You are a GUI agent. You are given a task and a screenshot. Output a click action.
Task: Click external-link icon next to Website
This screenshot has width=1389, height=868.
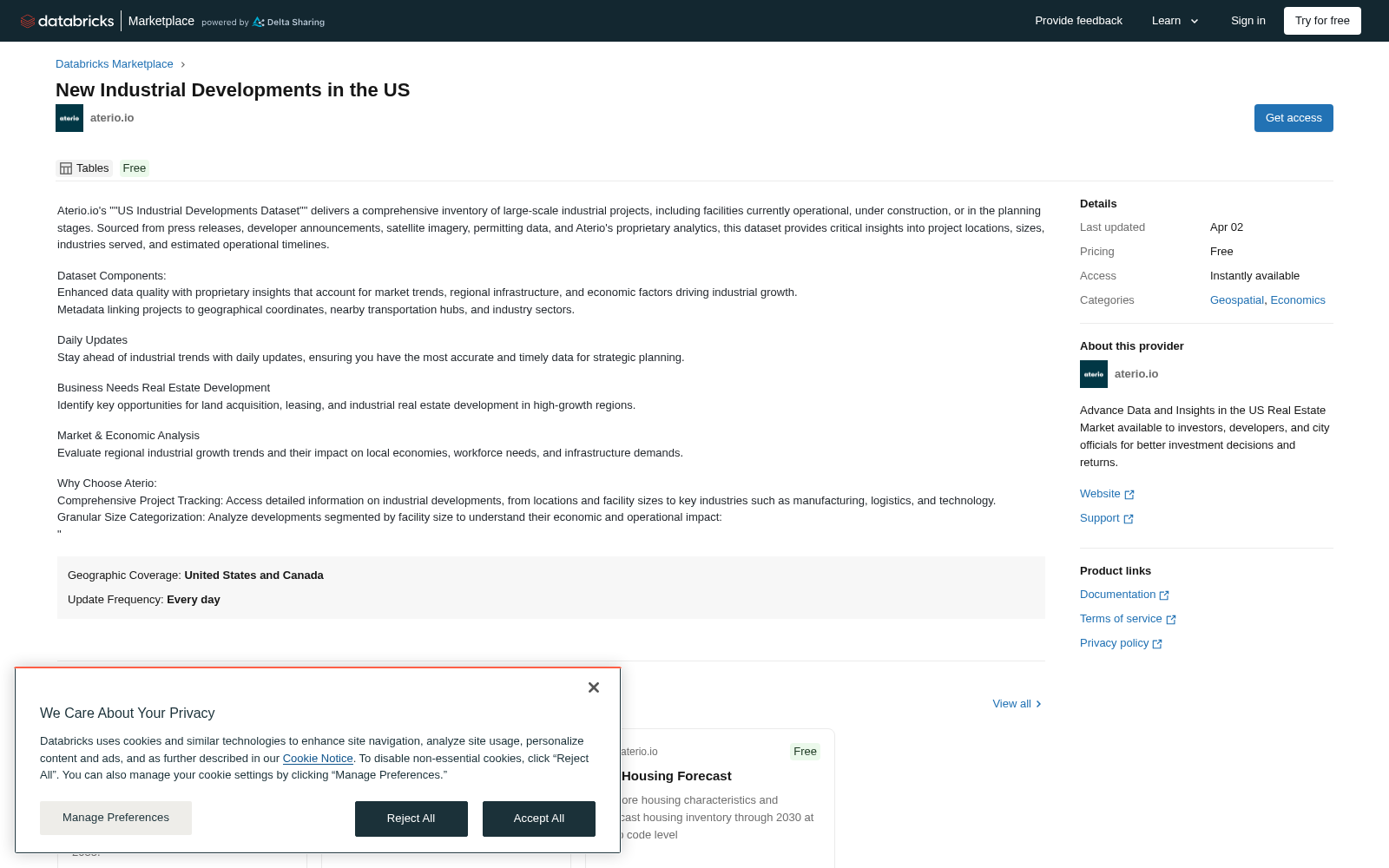point(1129,495)
